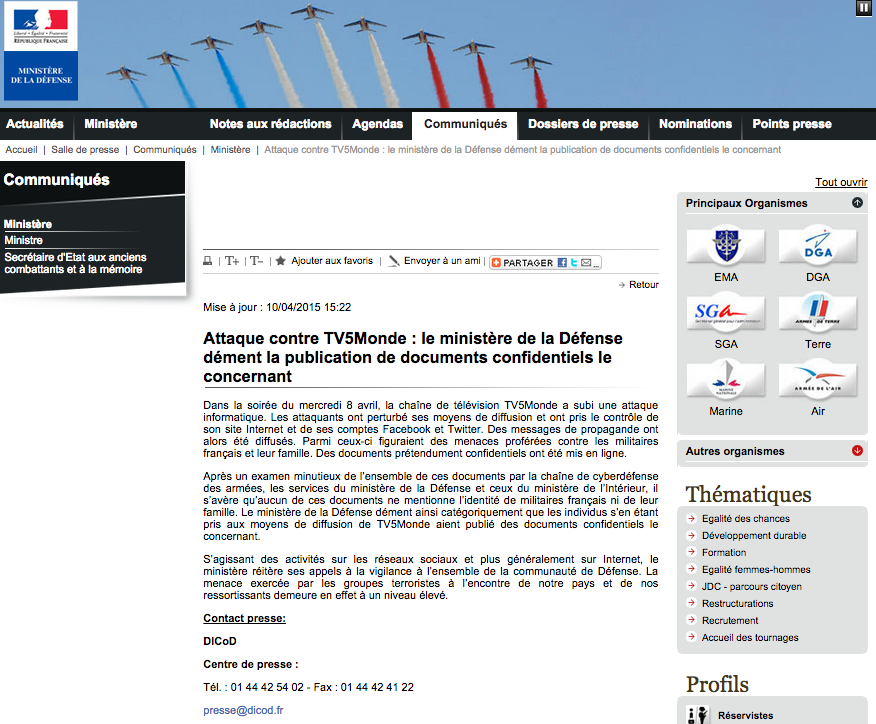Switch to the Nominations tab
This screenshot has width=876, height=724.
pyautogui.click(x=695, y=124)
